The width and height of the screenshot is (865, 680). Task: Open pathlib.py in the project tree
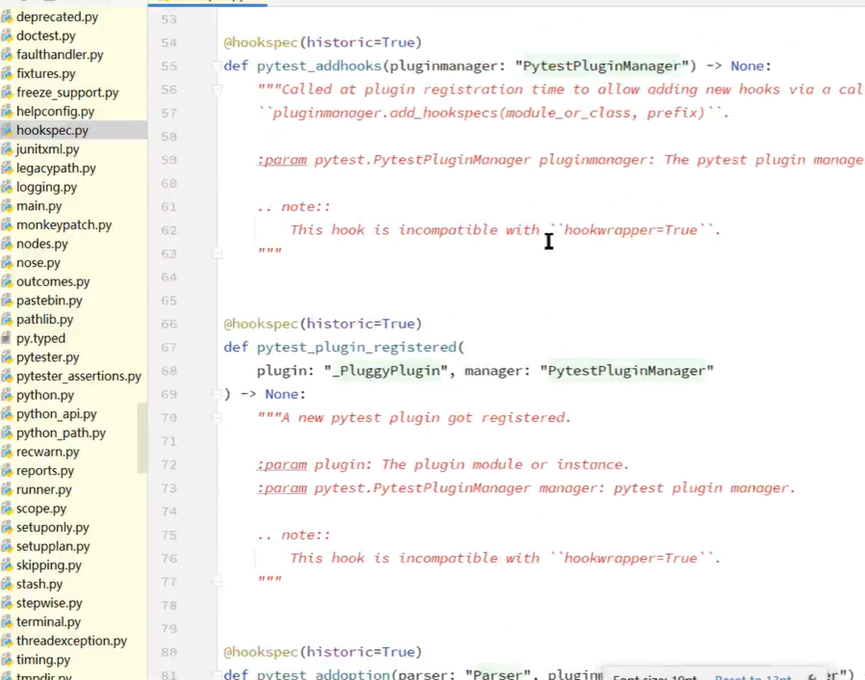pyautogui.click(x=45, y=319)
